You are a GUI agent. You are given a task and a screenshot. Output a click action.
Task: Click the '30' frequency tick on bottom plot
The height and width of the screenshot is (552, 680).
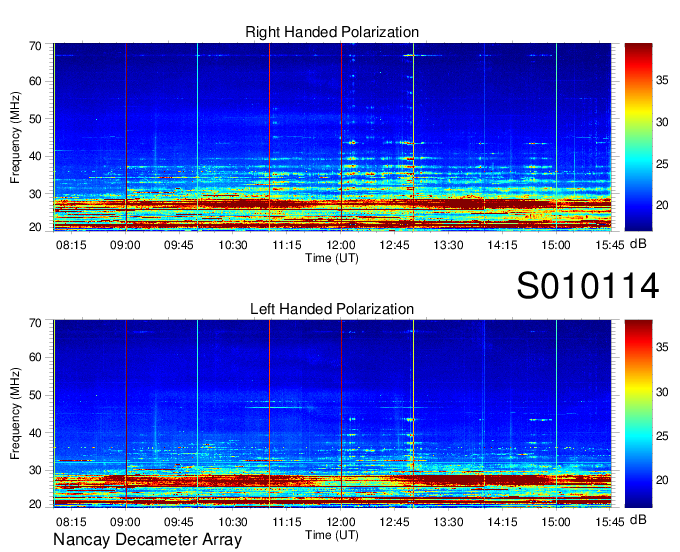click(x=35, y=470)
